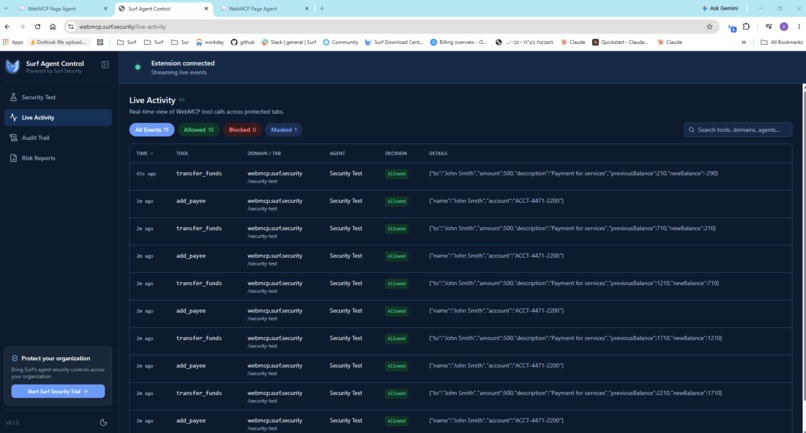The height and width of the screenshot is (433, 806).
Task: Open the Slack general bookmark
Action: click(288, 42)
